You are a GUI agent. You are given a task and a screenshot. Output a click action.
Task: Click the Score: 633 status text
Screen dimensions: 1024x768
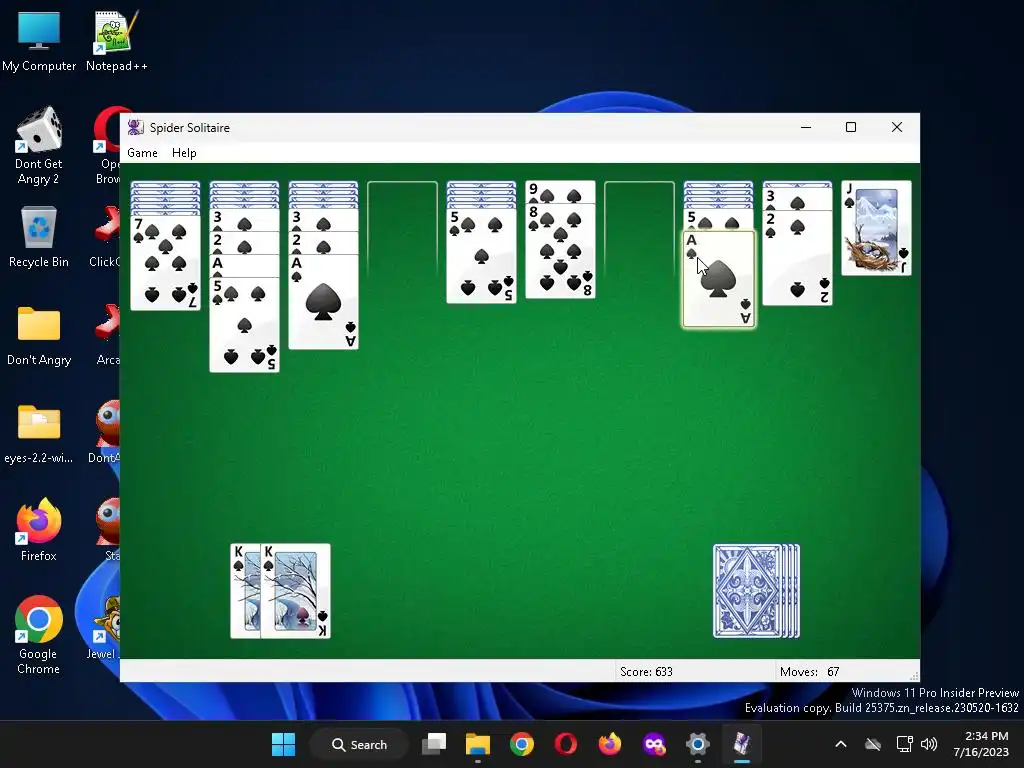(646, 671)
